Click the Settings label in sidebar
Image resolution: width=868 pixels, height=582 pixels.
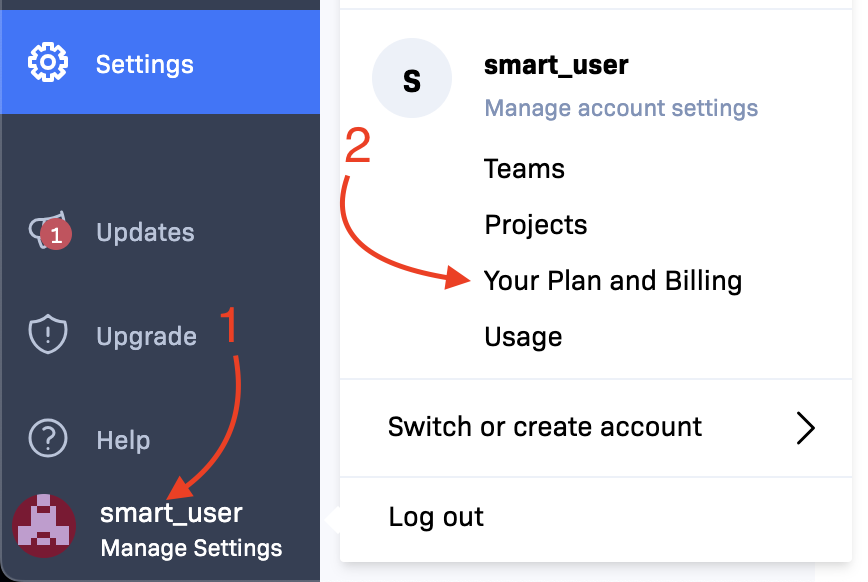[144, 65]
